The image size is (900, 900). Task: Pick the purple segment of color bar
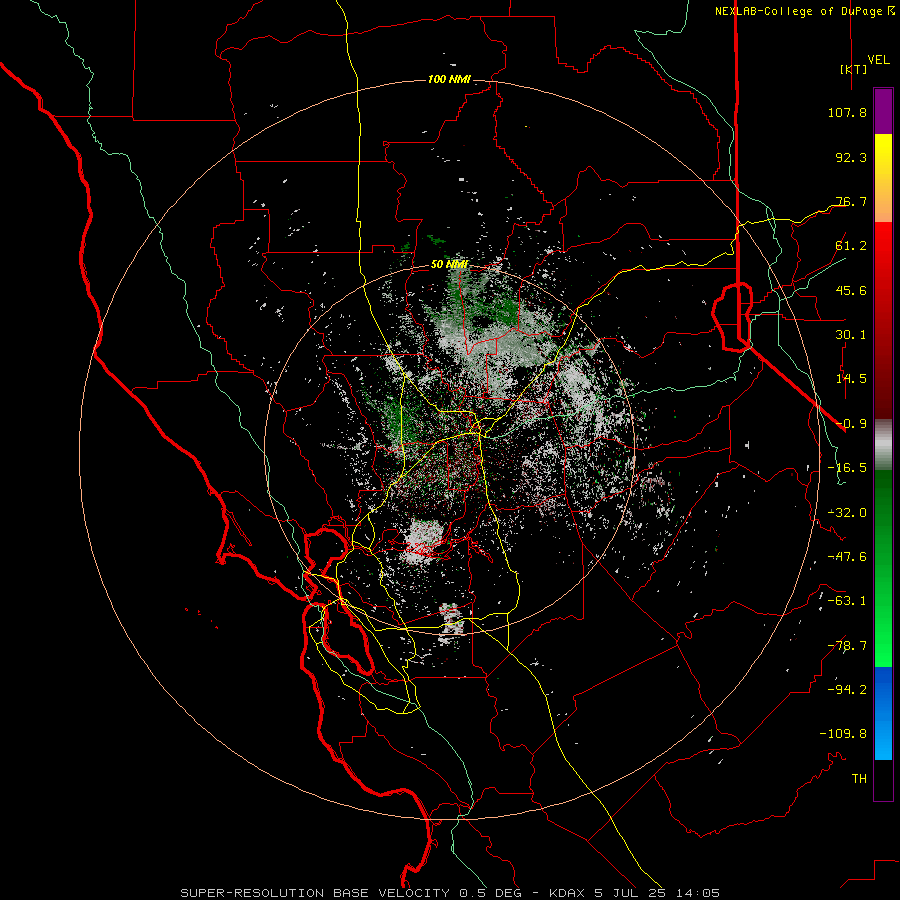(883, 111)
